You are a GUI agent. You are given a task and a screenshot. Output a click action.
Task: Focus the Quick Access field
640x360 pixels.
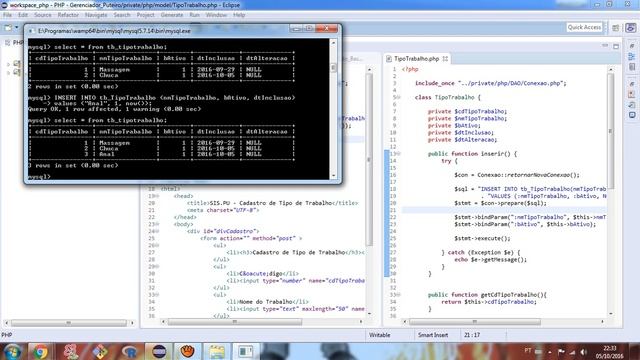click(x=584, y=27)
